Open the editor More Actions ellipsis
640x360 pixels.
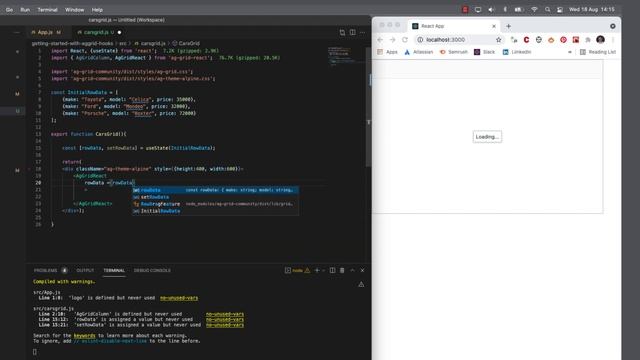(x=362, y=32)
